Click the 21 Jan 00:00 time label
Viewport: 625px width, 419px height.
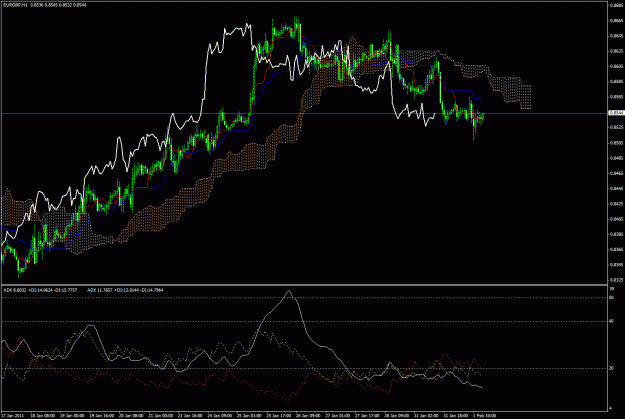pos(161,415)
